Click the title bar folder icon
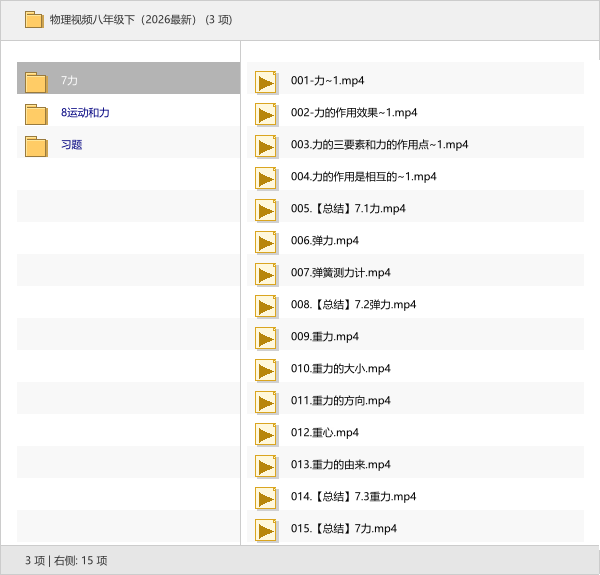 click(34, 19)
